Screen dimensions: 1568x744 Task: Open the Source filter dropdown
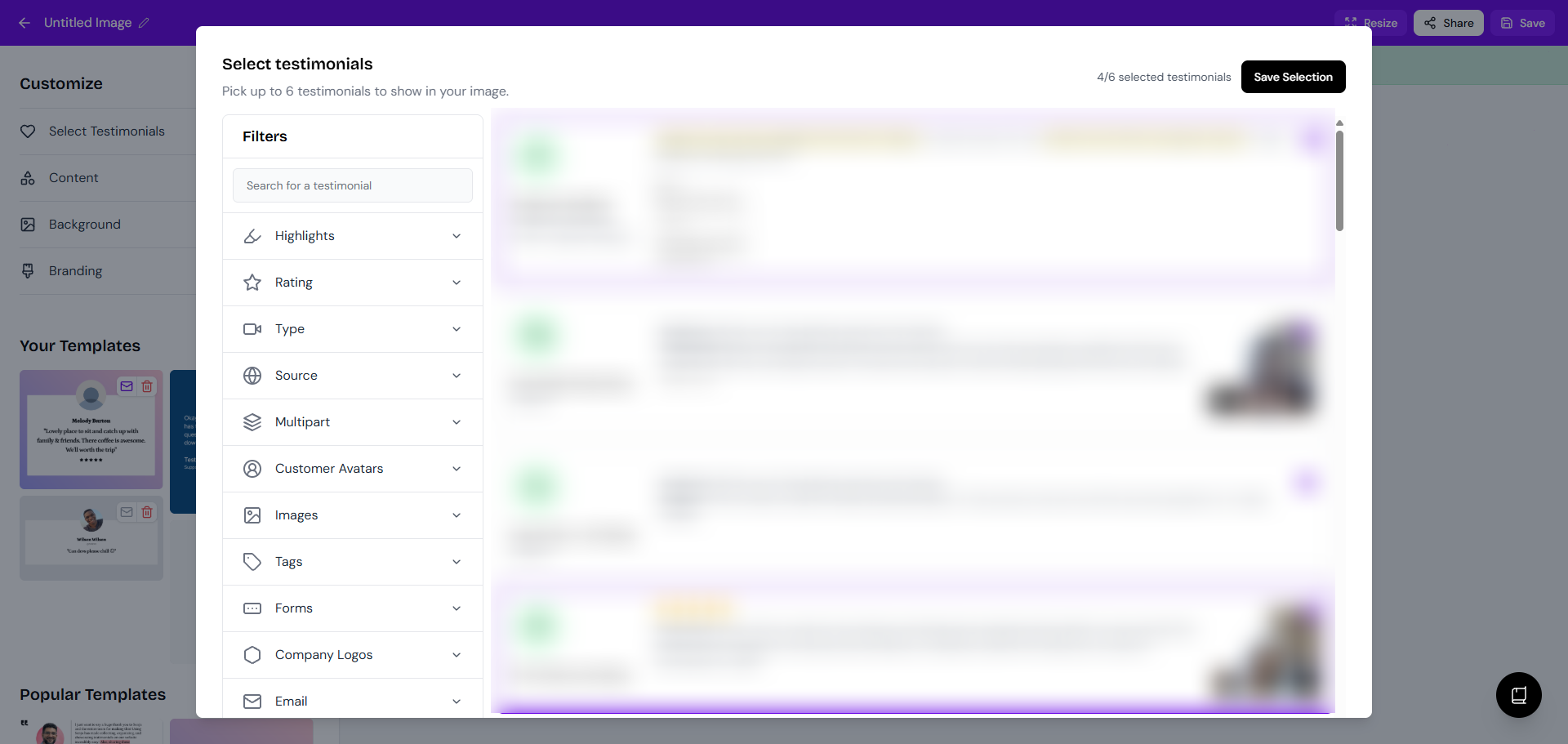click(x=352, y=376)
